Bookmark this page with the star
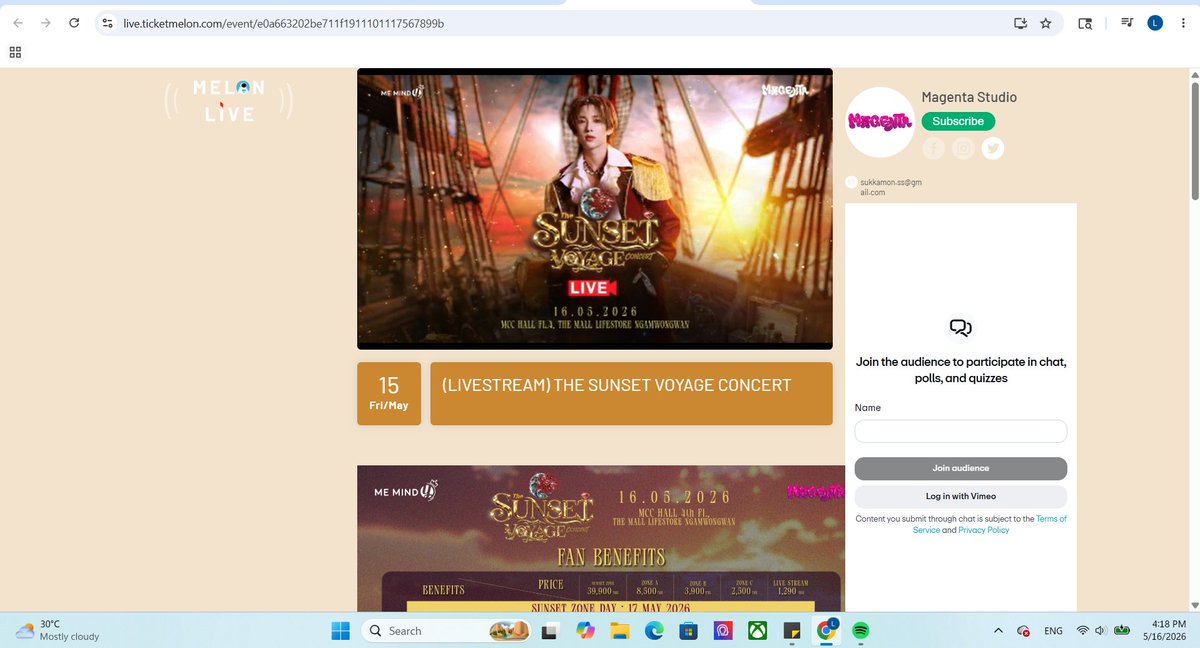The width and height of the screenshot is (1200, 648). point(1046,23)
